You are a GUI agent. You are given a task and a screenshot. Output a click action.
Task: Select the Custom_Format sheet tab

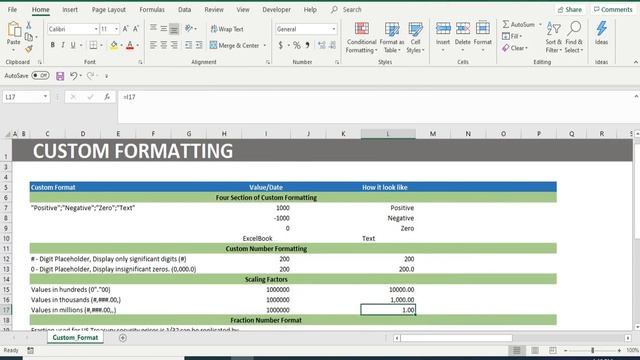pos(75,338)
